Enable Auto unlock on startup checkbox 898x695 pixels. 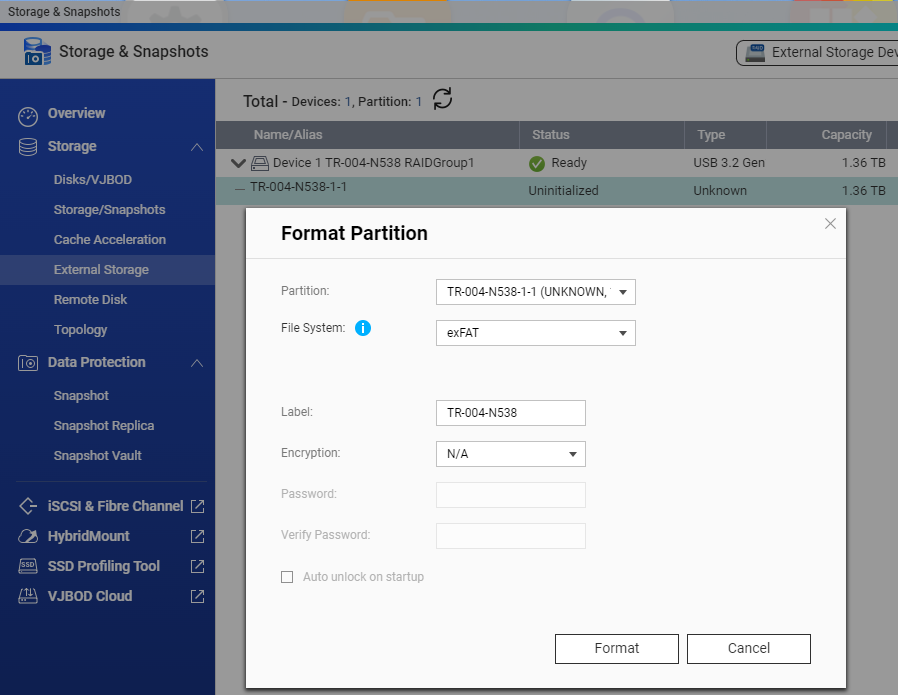(x=287, y=577)
